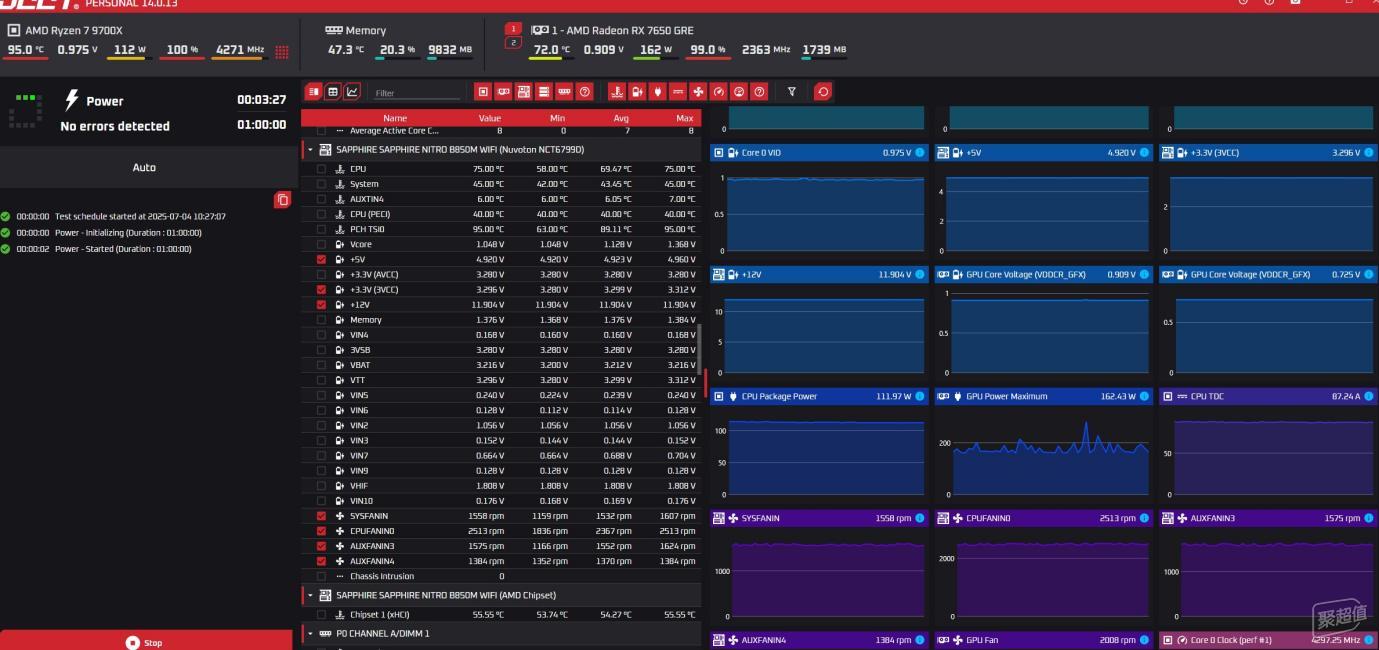Click the Memory label in header
Screen dimensions: 1379x650
pyautogui.click(x=365, y=31)
